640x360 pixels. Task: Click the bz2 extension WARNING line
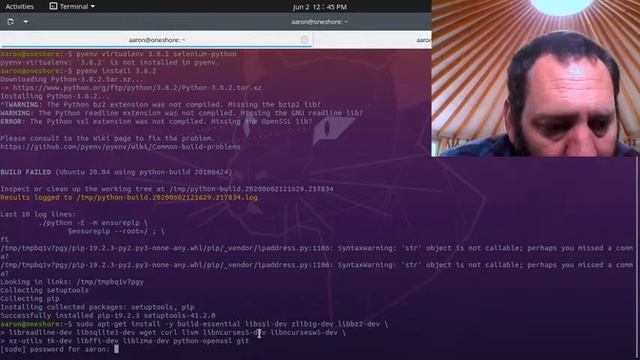click(x=160, y=105)
